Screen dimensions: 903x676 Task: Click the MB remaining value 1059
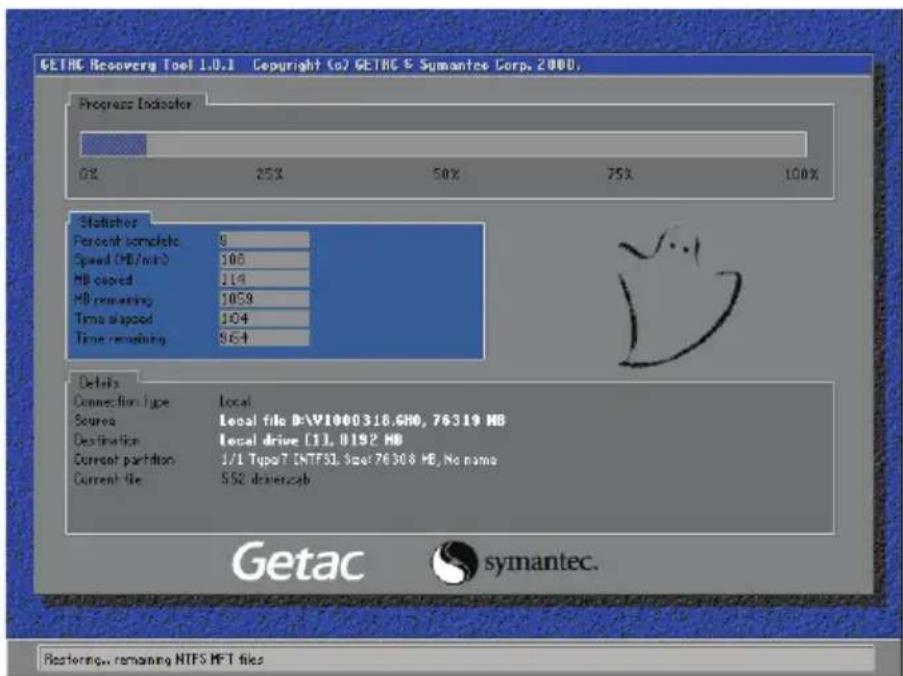[264, 299]
